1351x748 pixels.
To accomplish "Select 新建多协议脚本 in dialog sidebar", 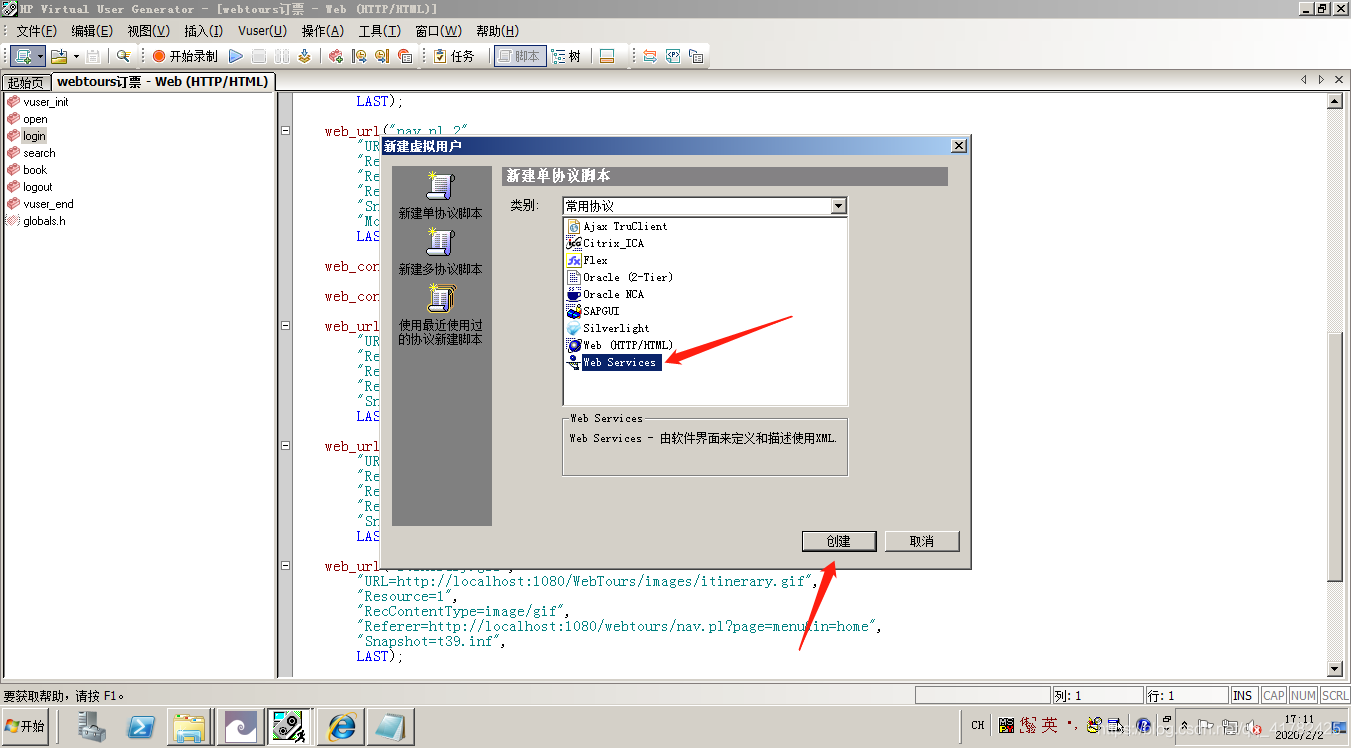I will click(440, 252).
